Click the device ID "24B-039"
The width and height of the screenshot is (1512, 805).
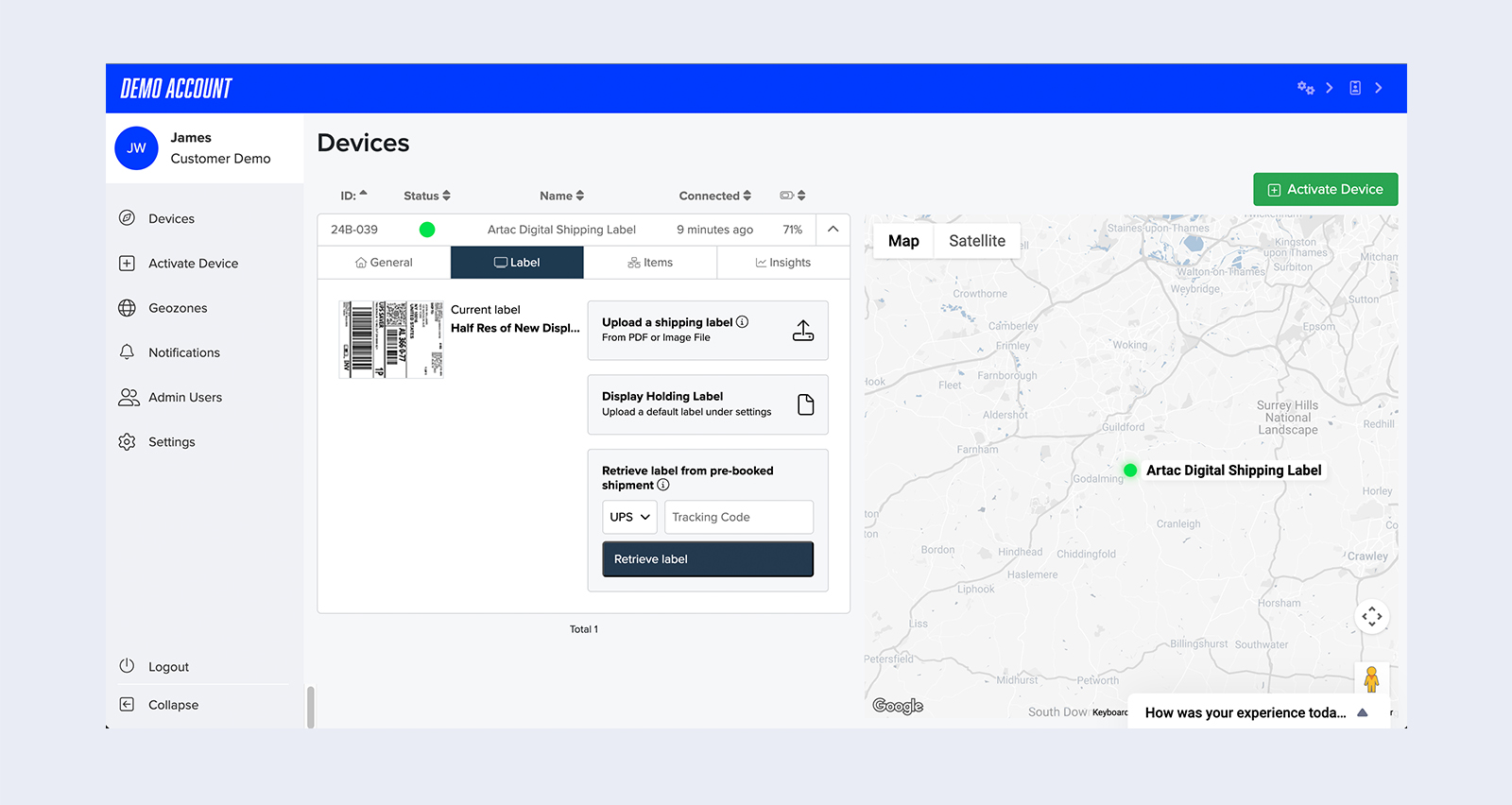(x=354, y=230)
